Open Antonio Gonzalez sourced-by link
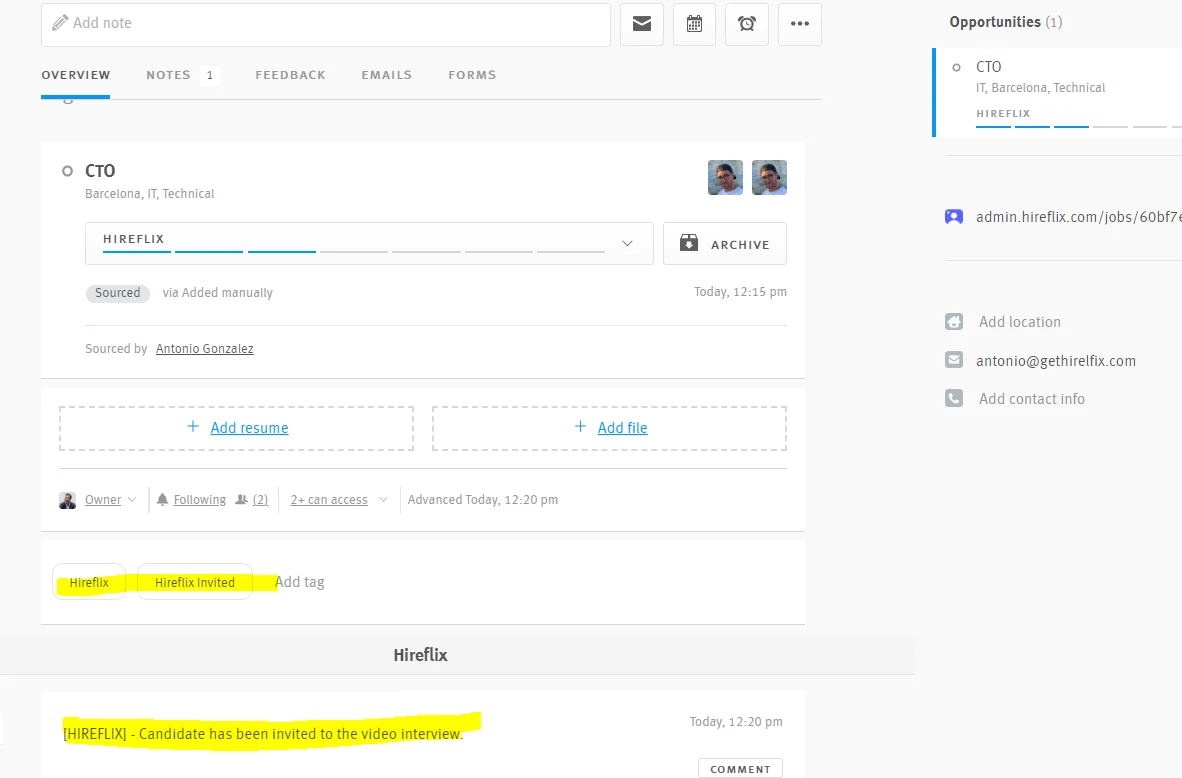1182x778 pixels. coord(204,348)
